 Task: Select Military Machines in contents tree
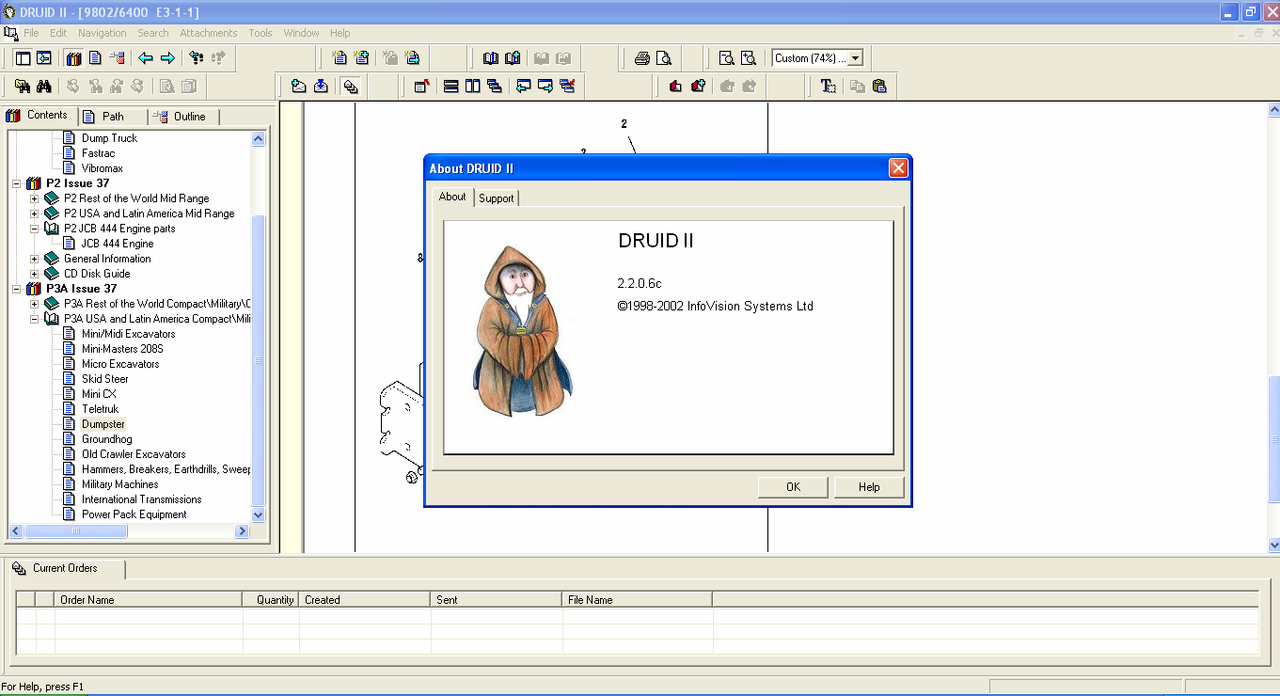120,484
